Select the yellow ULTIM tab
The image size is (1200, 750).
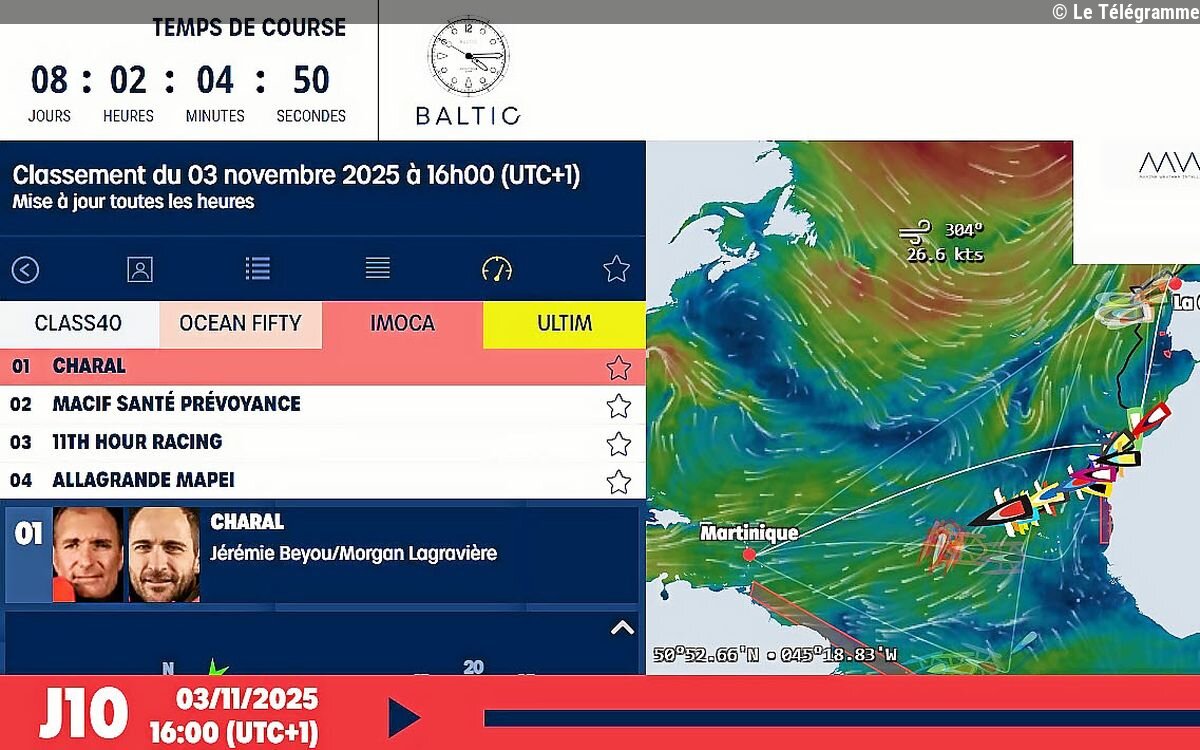click(x=564, y=324)
